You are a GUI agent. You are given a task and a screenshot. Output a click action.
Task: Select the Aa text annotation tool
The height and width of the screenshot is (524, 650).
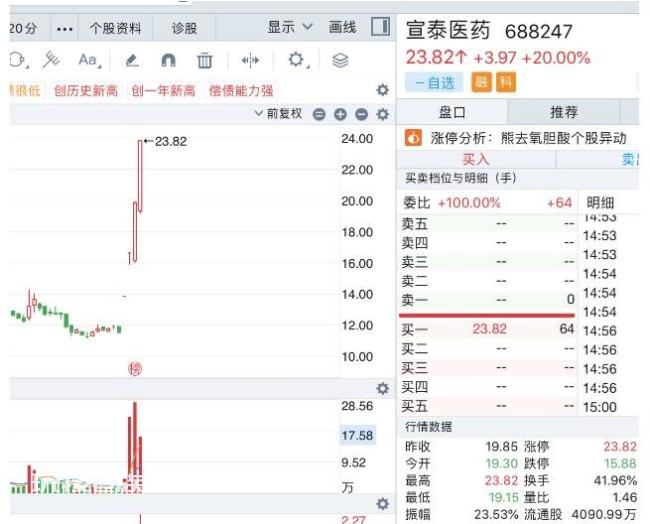click(89, 60)
